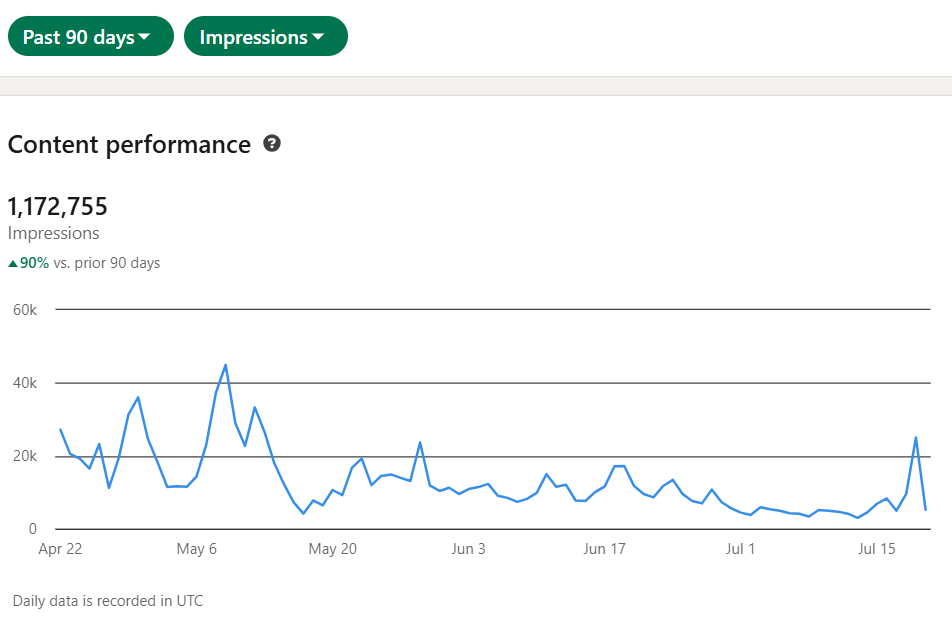This screenshot has height=617, width=952.
Task: Select the 1,172,755 impressions total
Action: pyautogui.click(x=58, y=207)
